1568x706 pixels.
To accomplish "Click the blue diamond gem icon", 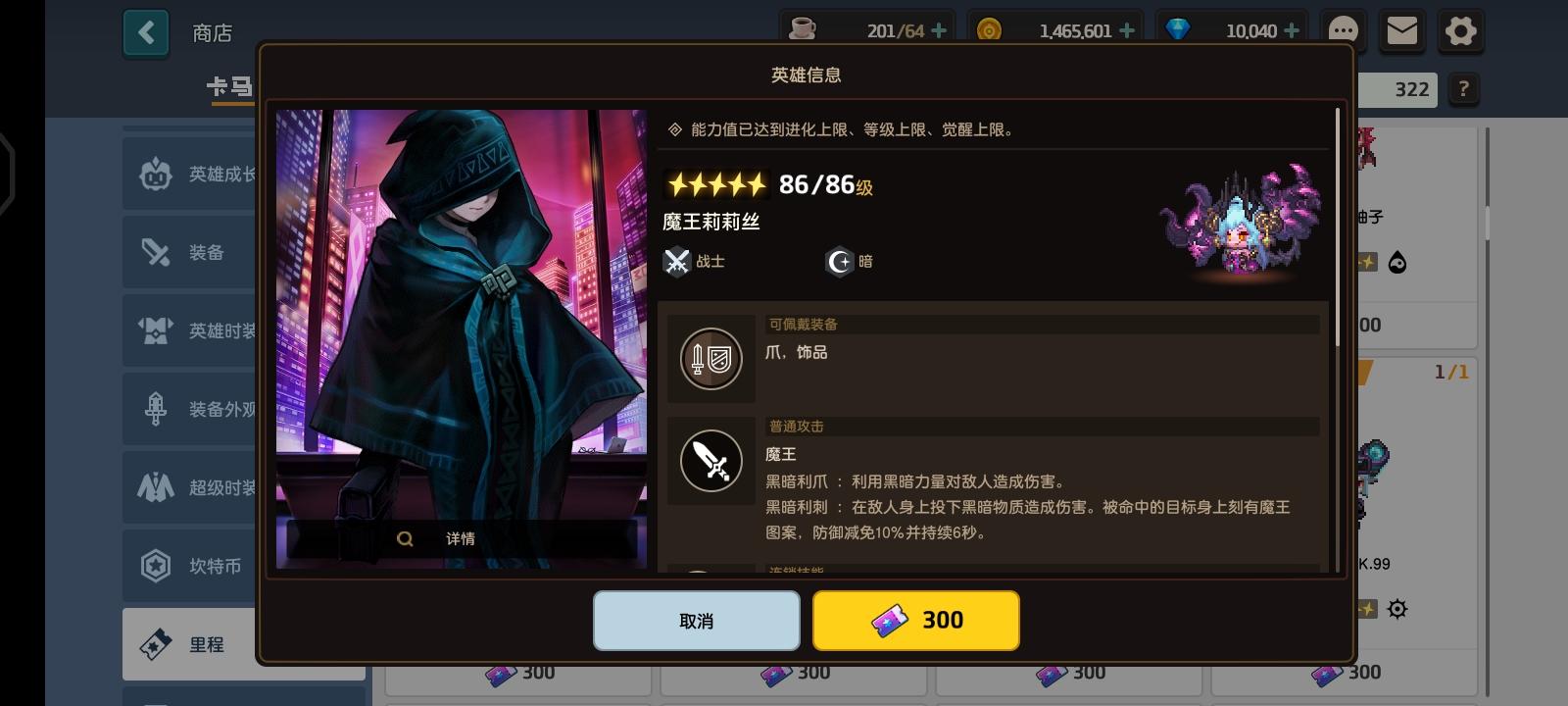I will tap(1178, 30).
